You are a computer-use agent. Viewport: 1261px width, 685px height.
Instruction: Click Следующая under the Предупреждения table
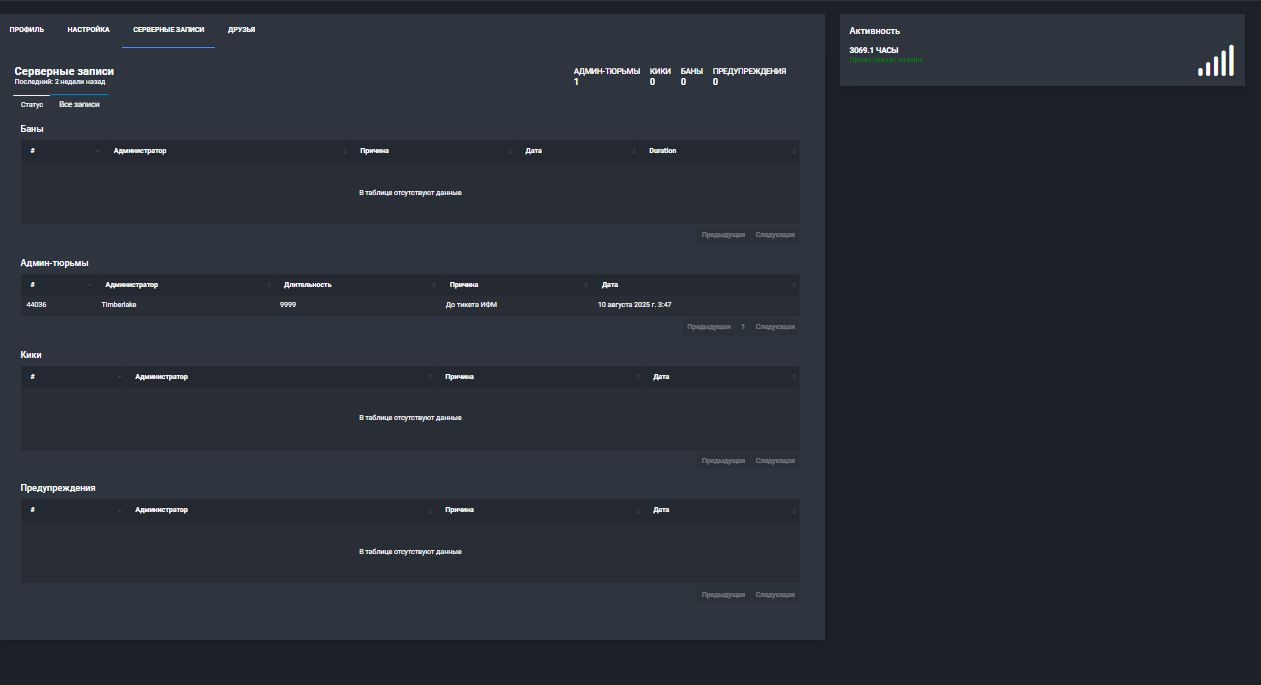pyautogui.click(x=775, y=595)
